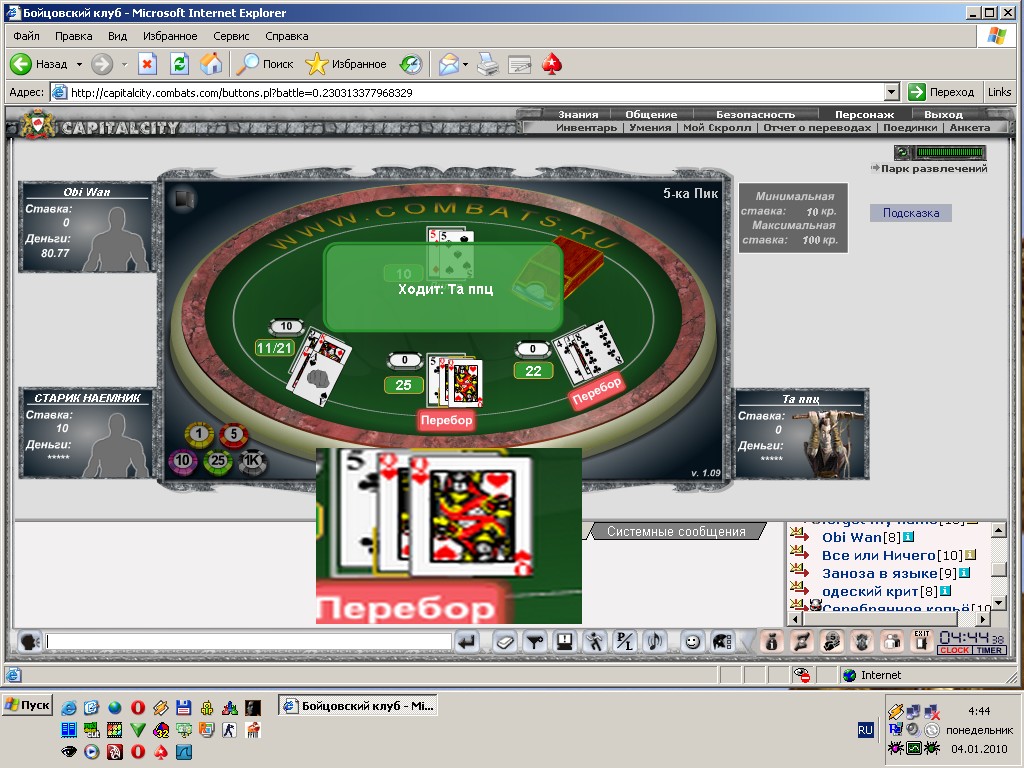Select the 1 credit chip

[x=199, y=434]
